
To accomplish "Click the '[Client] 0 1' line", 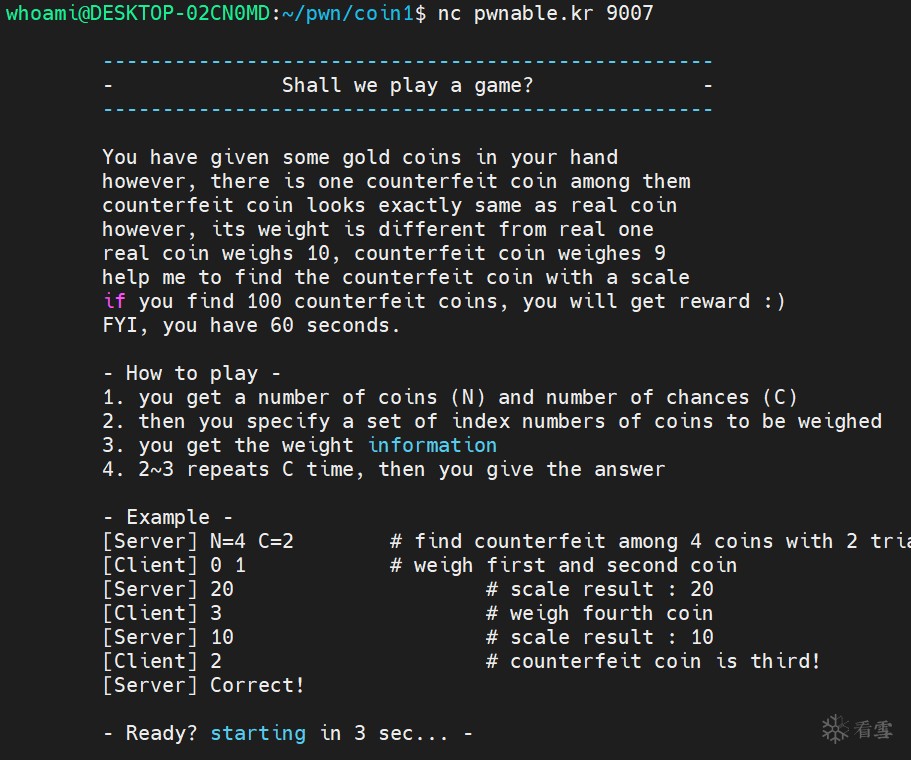I will [x=174, y=565].
